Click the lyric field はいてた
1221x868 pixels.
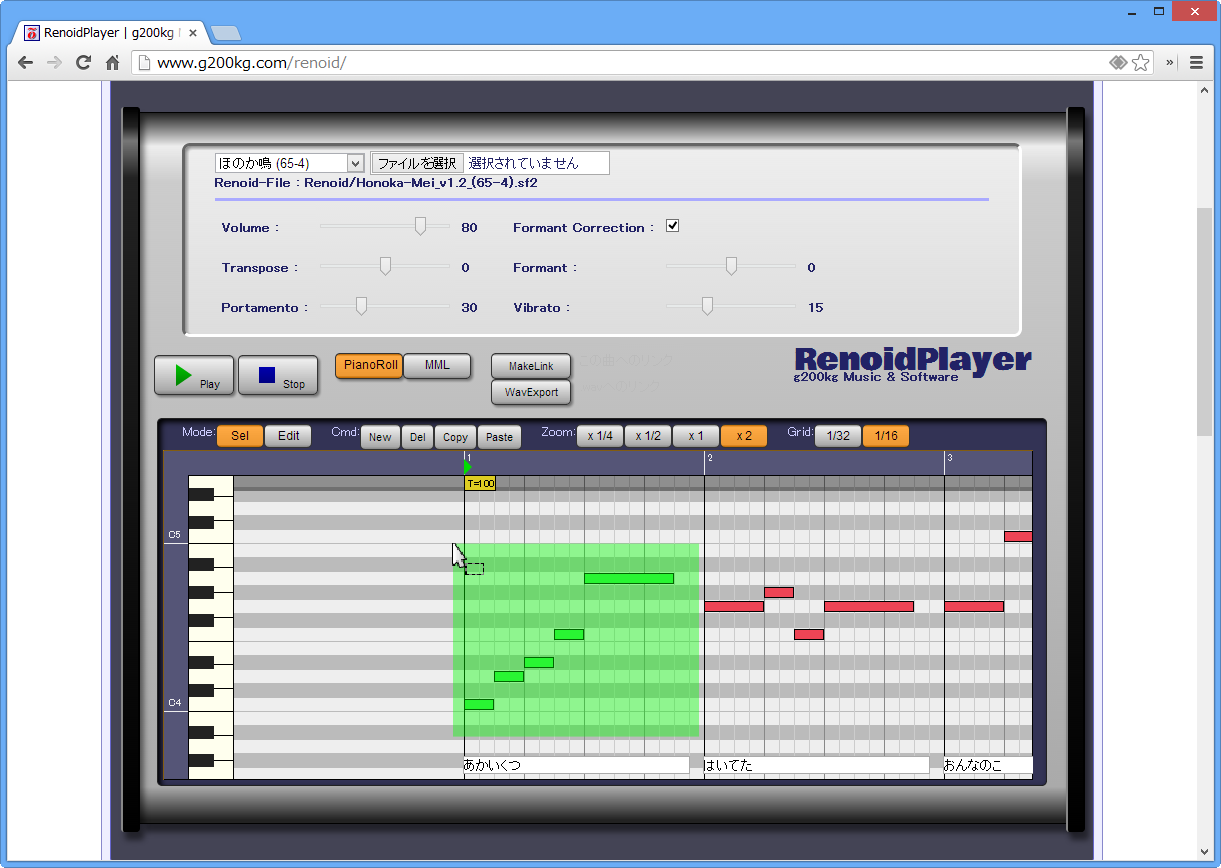(816, 765)
